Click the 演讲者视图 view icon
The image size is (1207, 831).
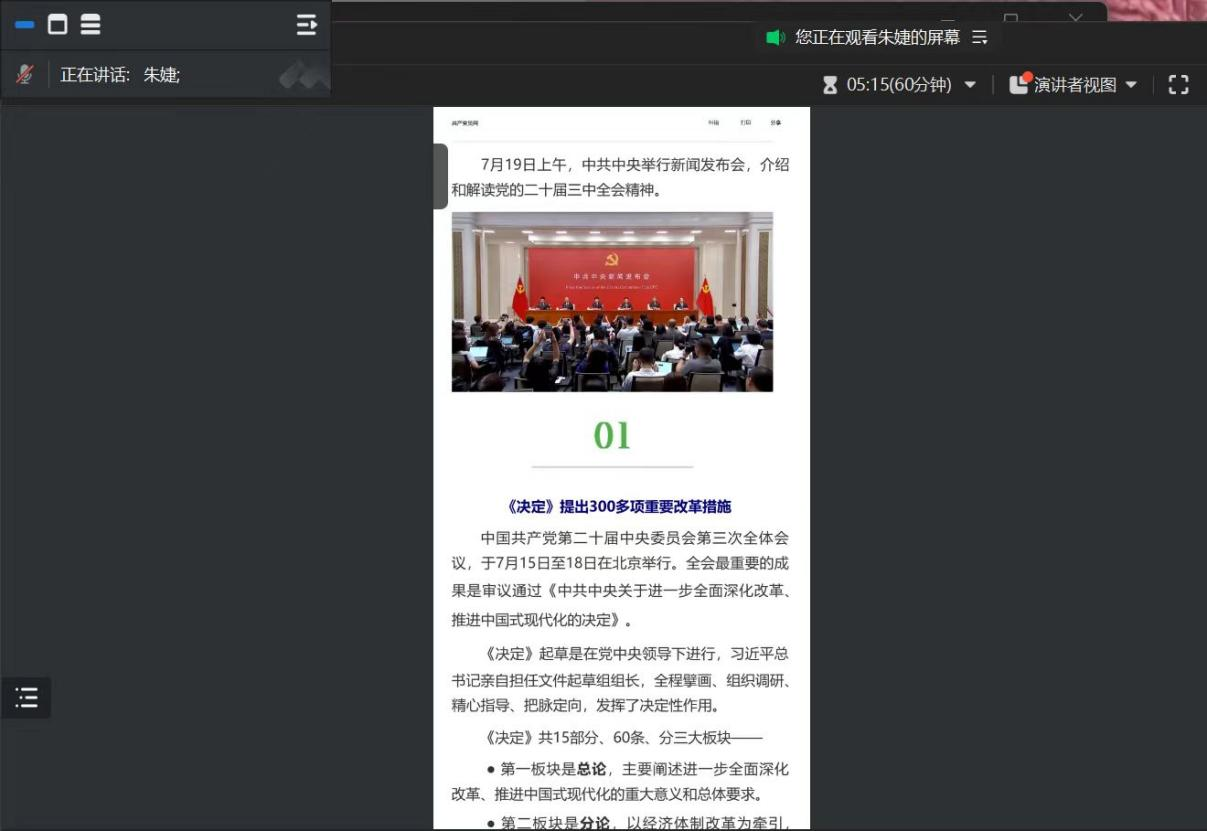[1020, 84]
